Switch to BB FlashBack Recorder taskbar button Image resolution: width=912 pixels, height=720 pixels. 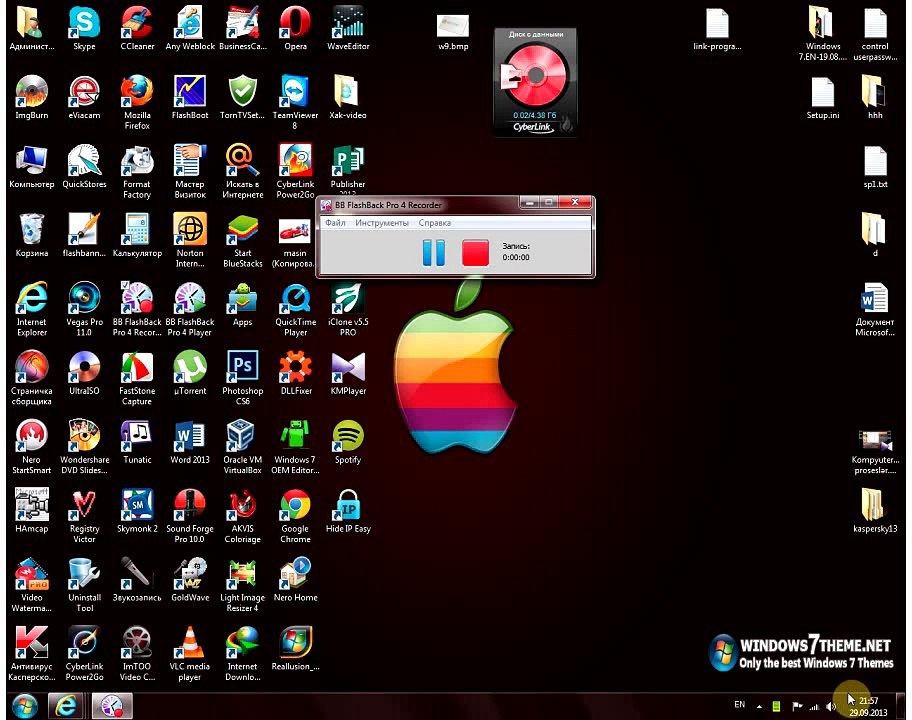[x=112, y=706]
